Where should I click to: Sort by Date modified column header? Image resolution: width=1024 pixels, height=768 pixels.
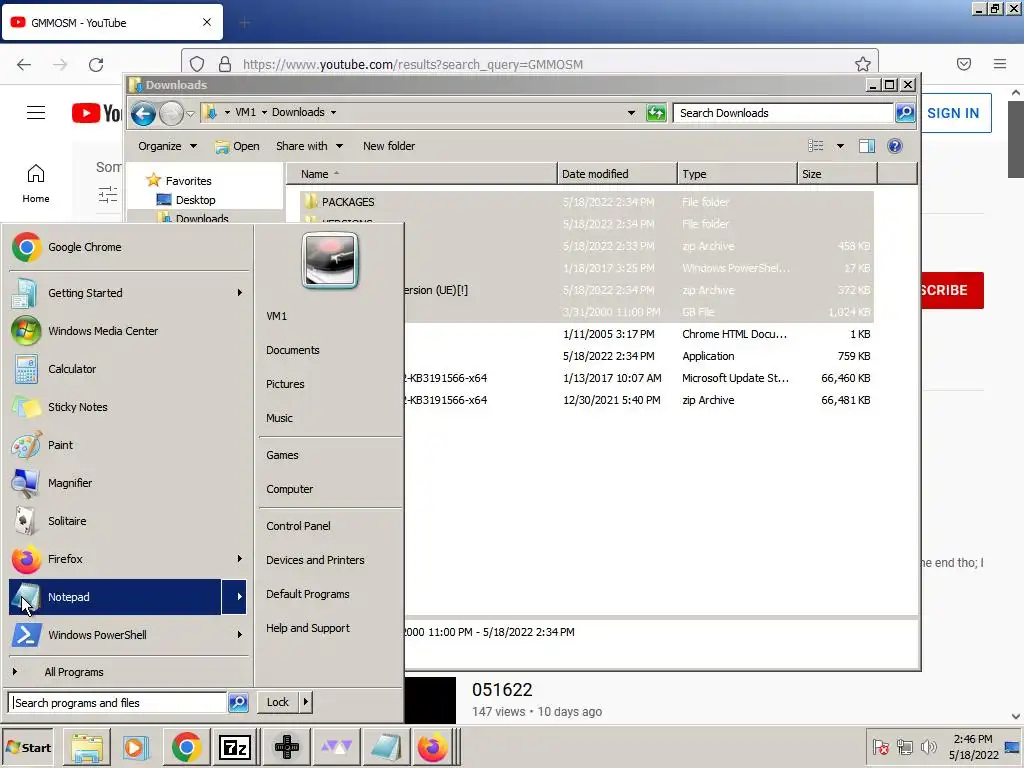(617, 174)
